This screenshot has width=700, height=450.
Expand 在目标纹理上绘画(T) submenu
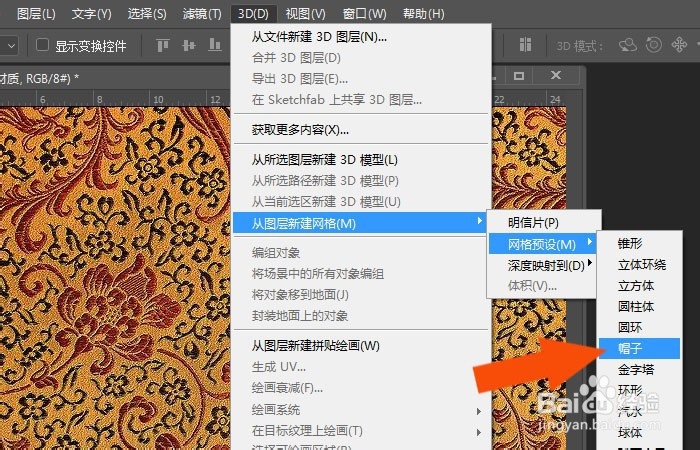[x=361, y=431]
